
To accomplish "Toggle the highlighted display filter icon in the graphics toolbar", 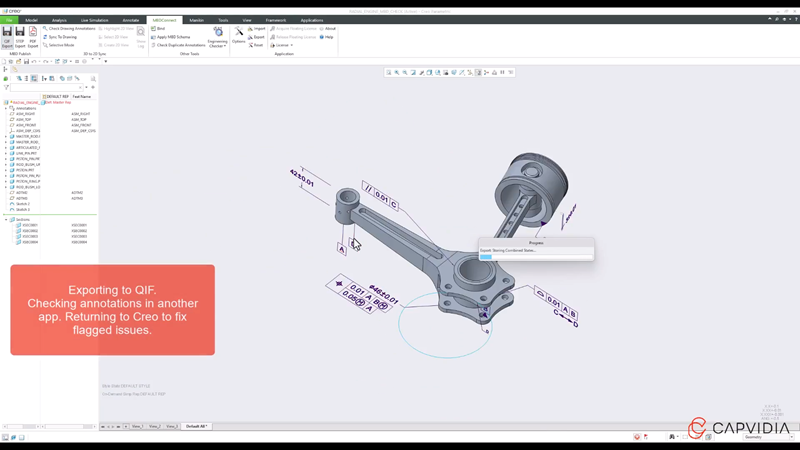I will coord(478,72).
